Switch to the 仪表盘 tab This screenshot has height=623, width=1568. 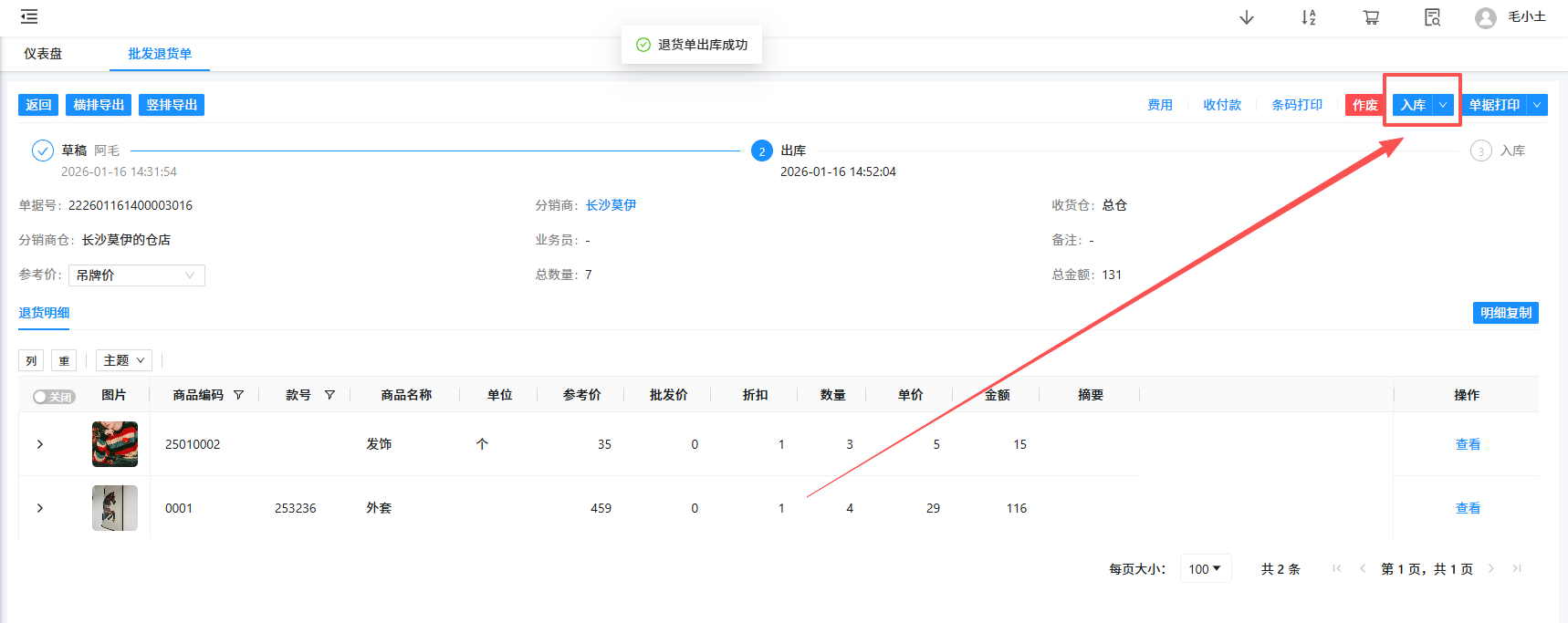tap(43, 54)
